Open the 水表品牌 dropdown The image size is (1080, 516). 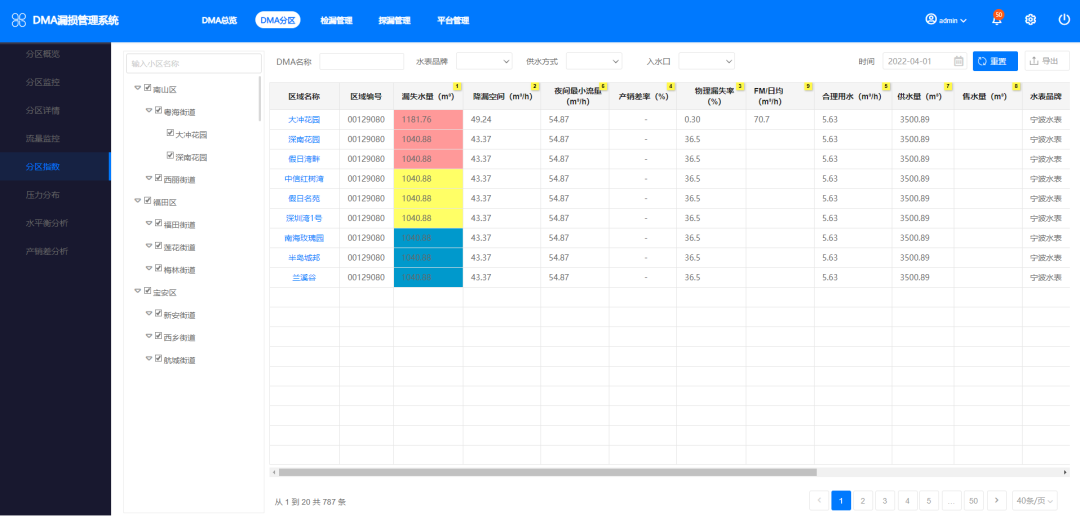pyautogui.click(x=484, y=61)
